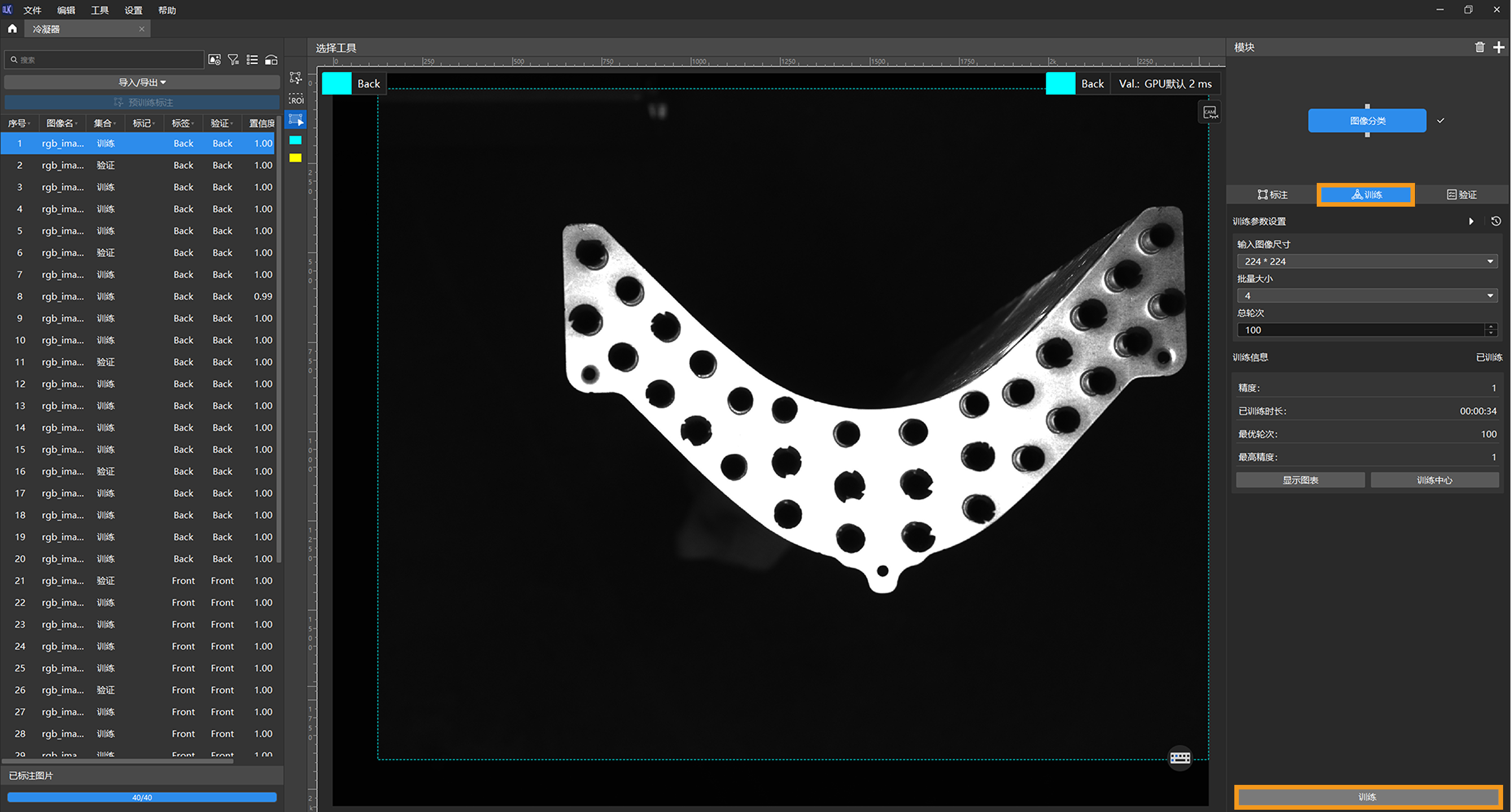
Task: Toggle the image overlay icon top-right of canvas
Action: coord(1209,112)
